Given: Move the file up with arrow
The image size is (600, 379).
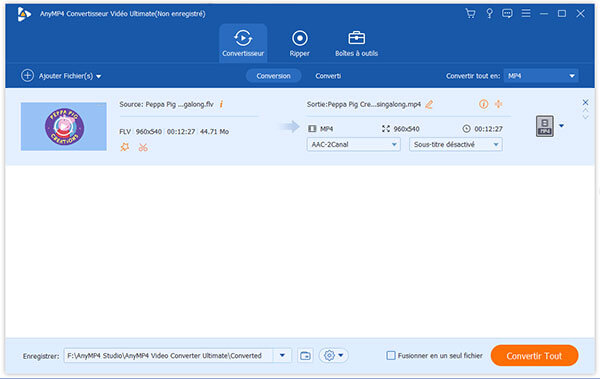Looking at the screenshot, I should (585, 111).
